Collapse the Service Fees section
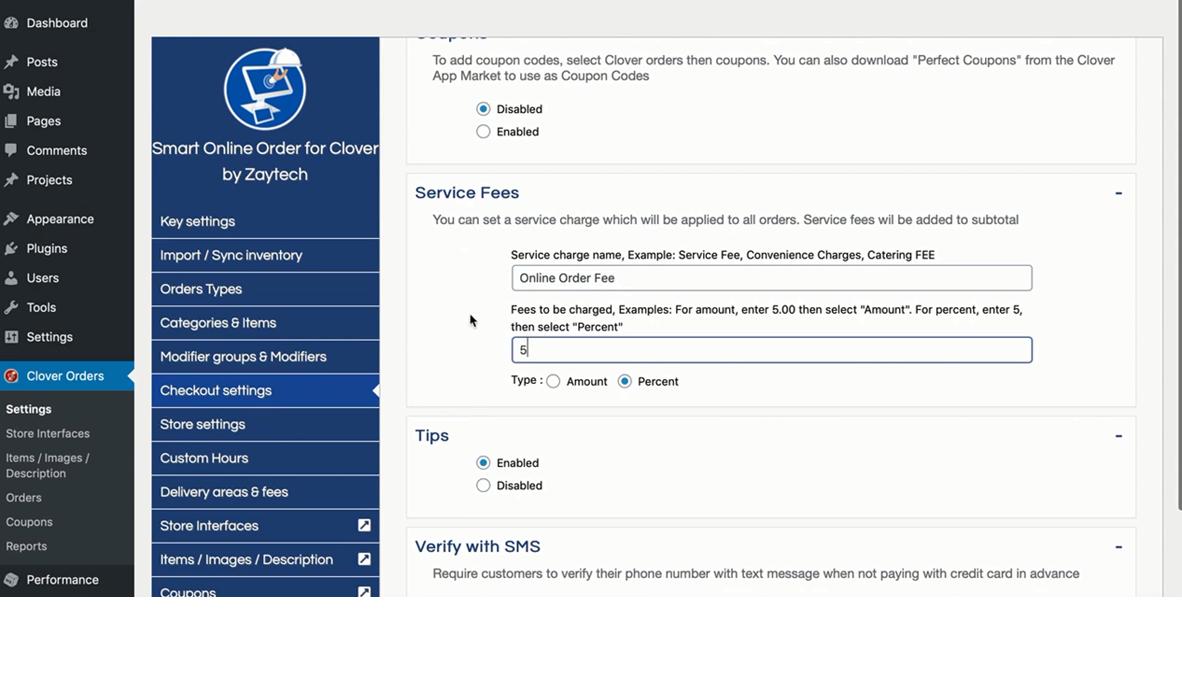This screenshot has width=1182, height=688. tap(1118, 192)
